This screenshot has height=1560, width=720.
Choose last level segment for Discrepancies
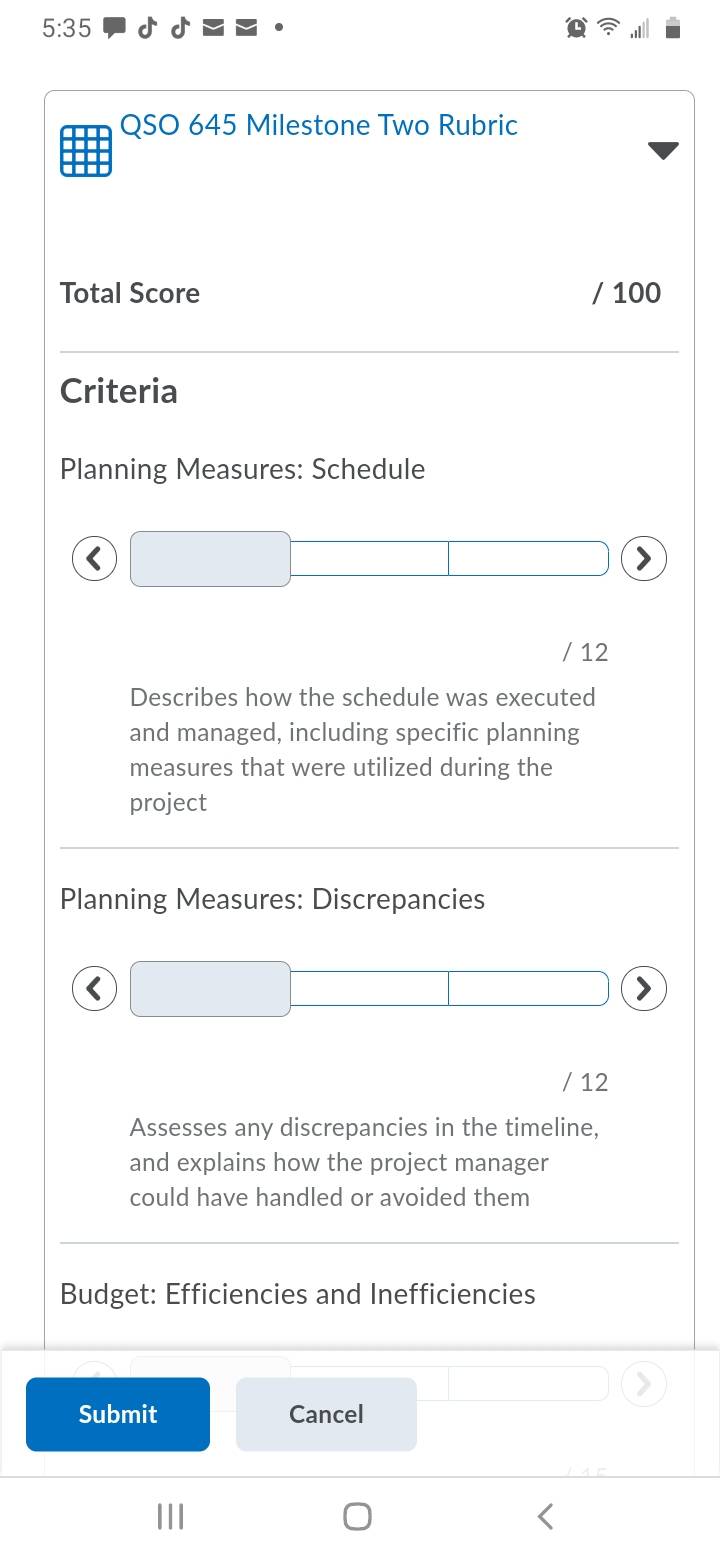(x=528, y=988)
